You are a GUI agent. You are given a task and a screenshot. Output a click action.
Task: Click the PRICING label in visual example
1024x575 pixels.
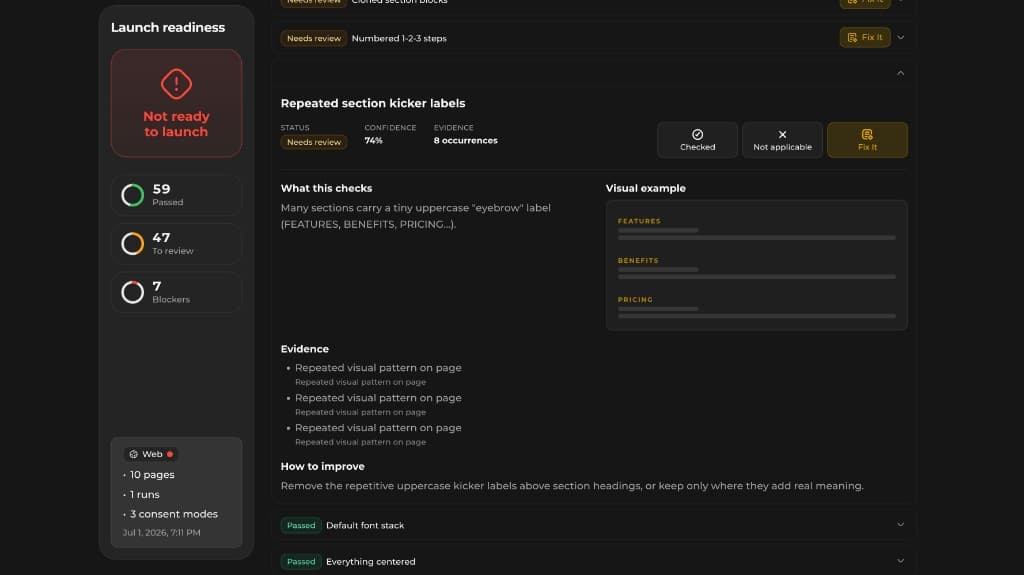coord(635,299)
